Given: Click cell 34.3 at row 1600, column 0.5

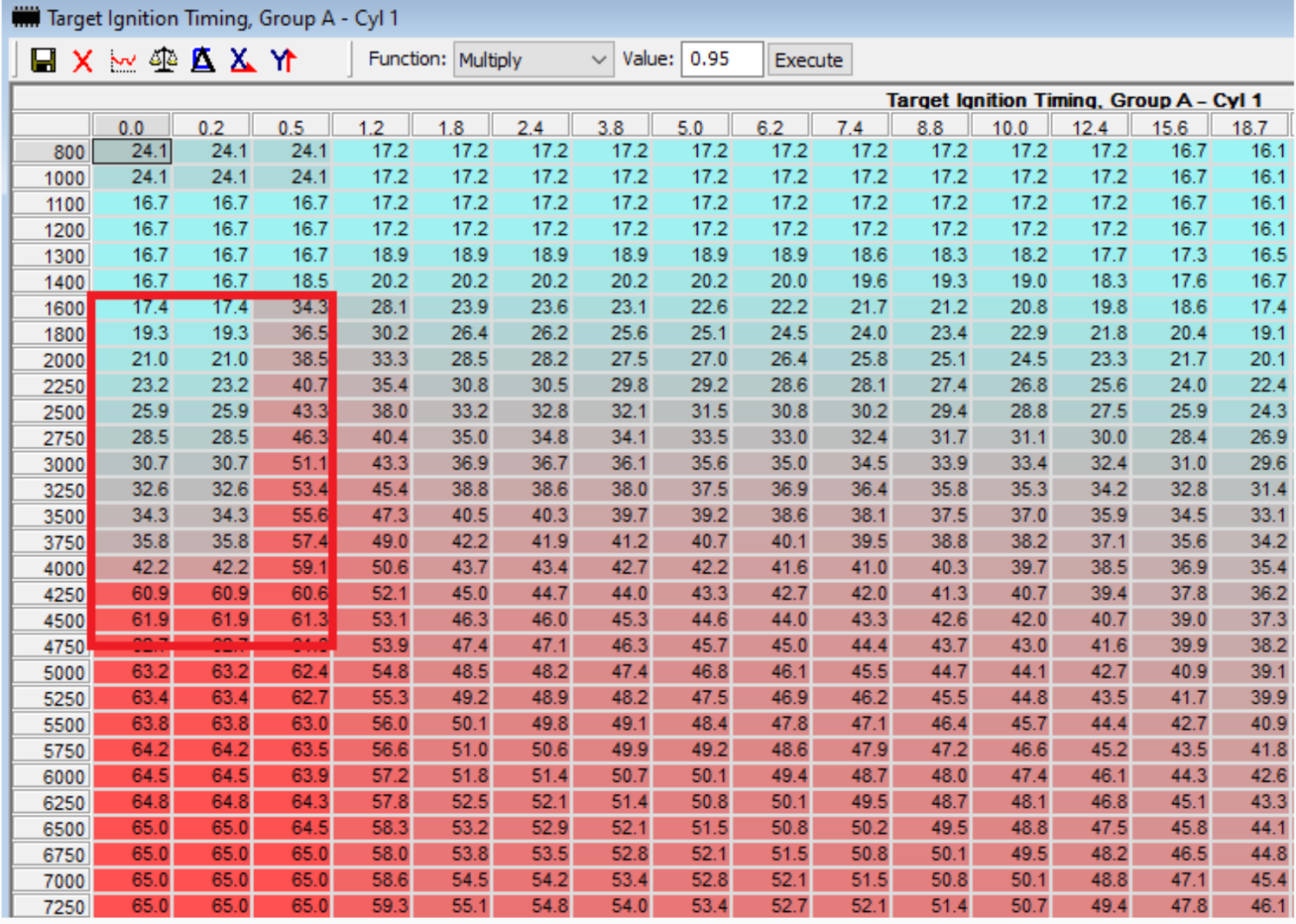Looking at the screenshot, I should pos(293,307).
